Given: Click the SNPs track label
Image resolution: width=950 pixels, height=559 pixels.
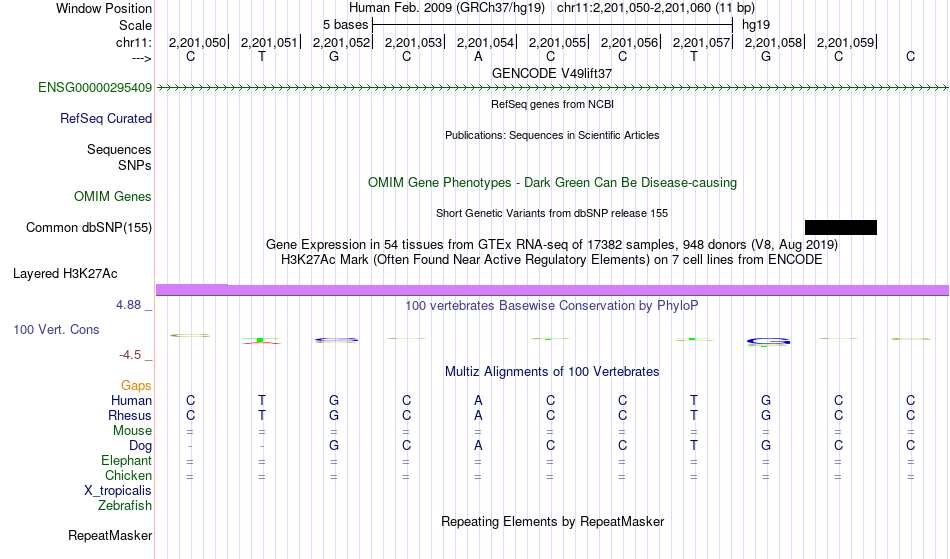Looking at the screenshot, I should click(x=135, y=165).
